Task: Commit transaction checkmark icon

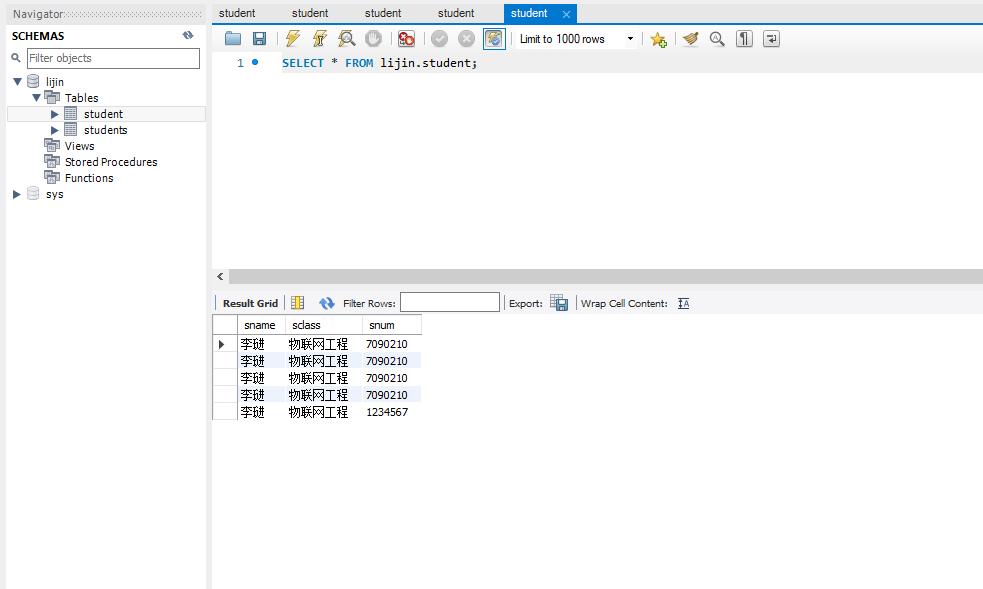Action: coord(439,39)
